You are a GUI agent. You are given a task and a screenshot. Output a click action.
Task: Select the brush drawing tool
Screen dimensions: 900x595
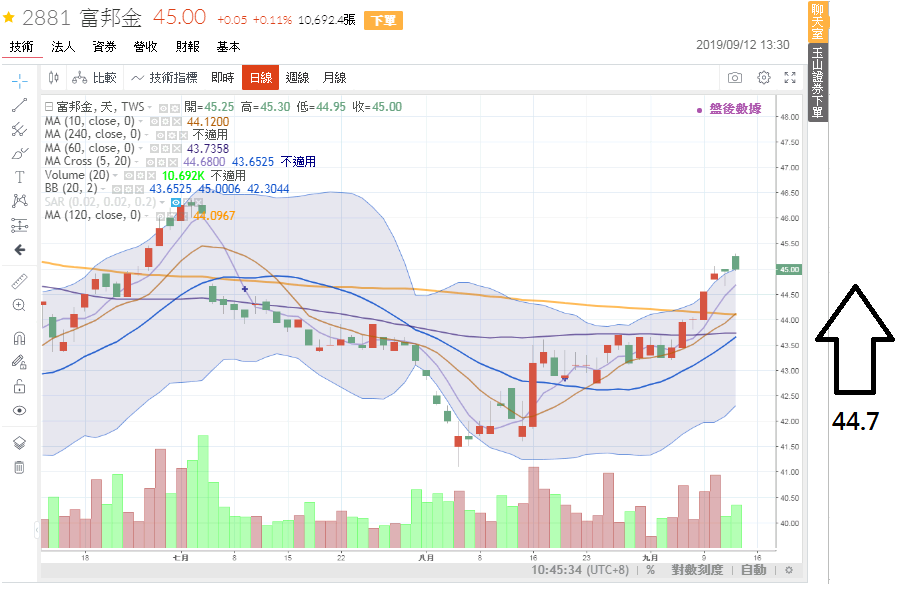(x=20, y=153)
